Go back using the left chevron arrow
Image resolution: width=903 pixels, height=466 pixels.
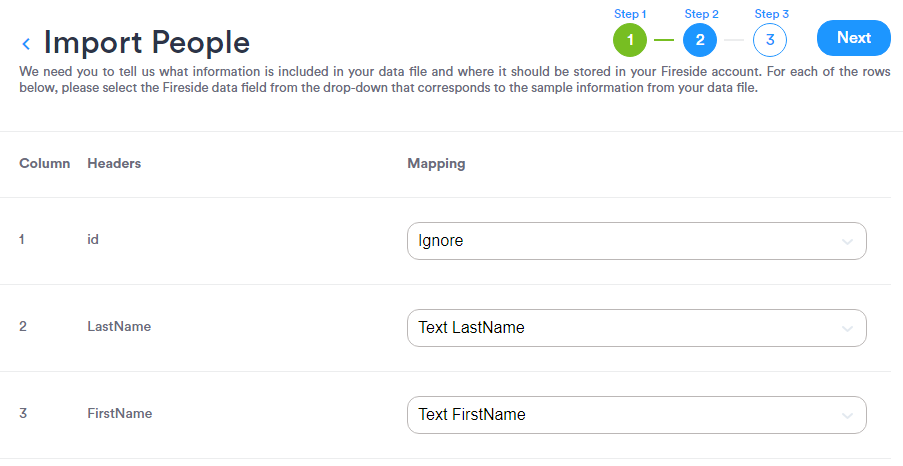click(26, 44)
